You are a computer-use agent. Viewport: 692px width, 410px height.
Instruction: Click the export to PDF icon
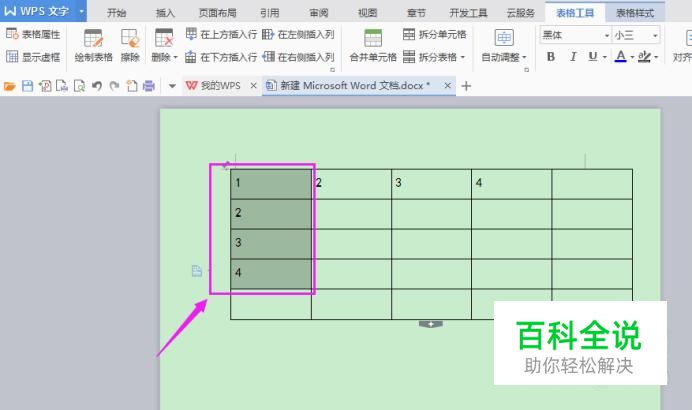point(45,86)
